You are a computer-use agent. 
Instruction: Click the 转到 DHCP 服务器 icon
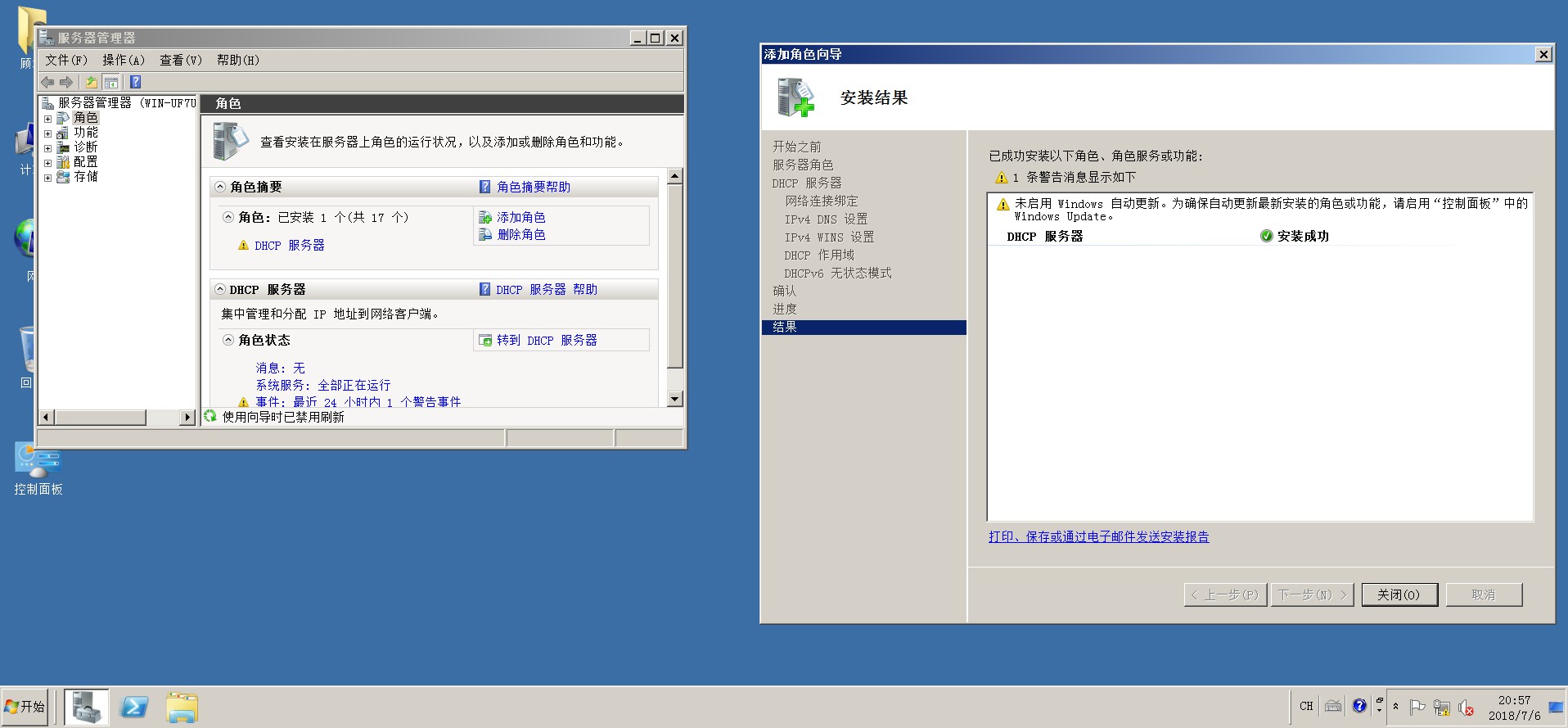(485, 341)
